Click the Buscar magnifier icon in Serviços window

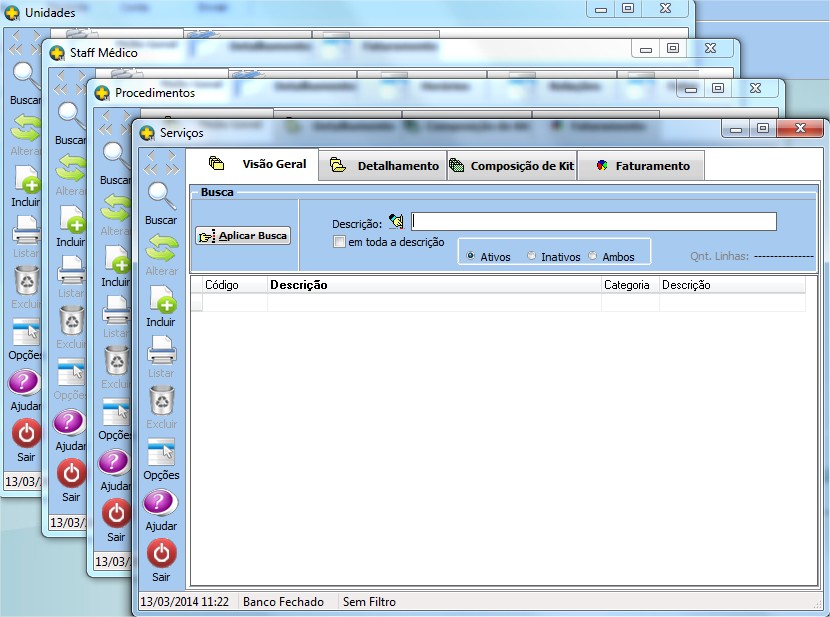161,196
